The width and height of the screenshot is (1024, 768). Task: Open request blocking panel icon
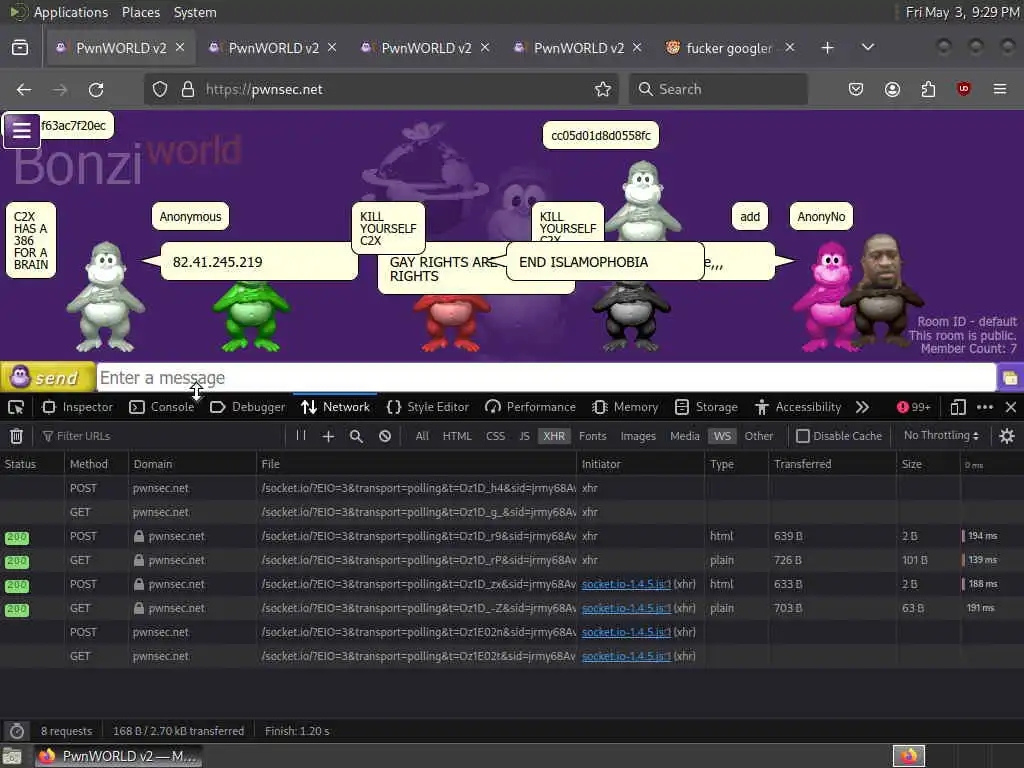[385, 436]
